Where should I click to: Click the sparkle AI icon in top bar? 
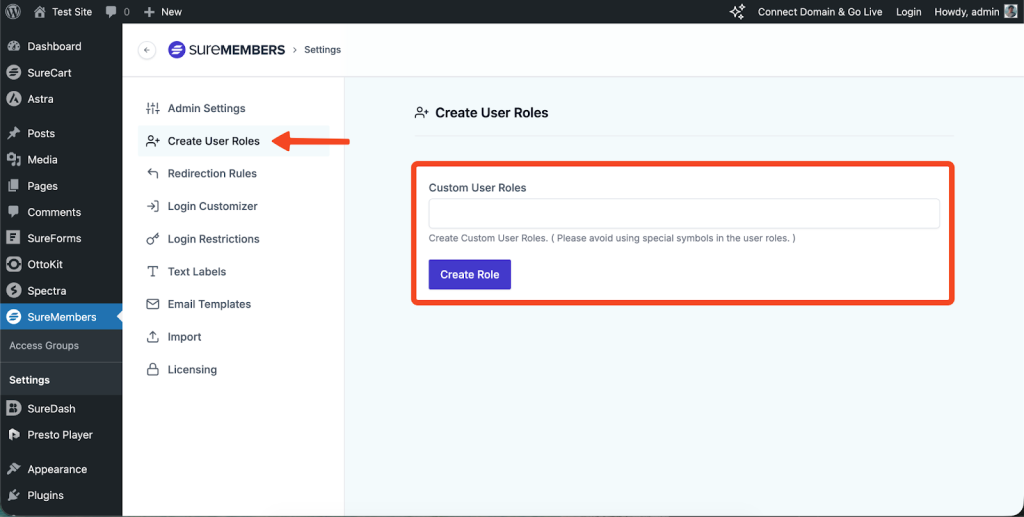pos(737,12)
